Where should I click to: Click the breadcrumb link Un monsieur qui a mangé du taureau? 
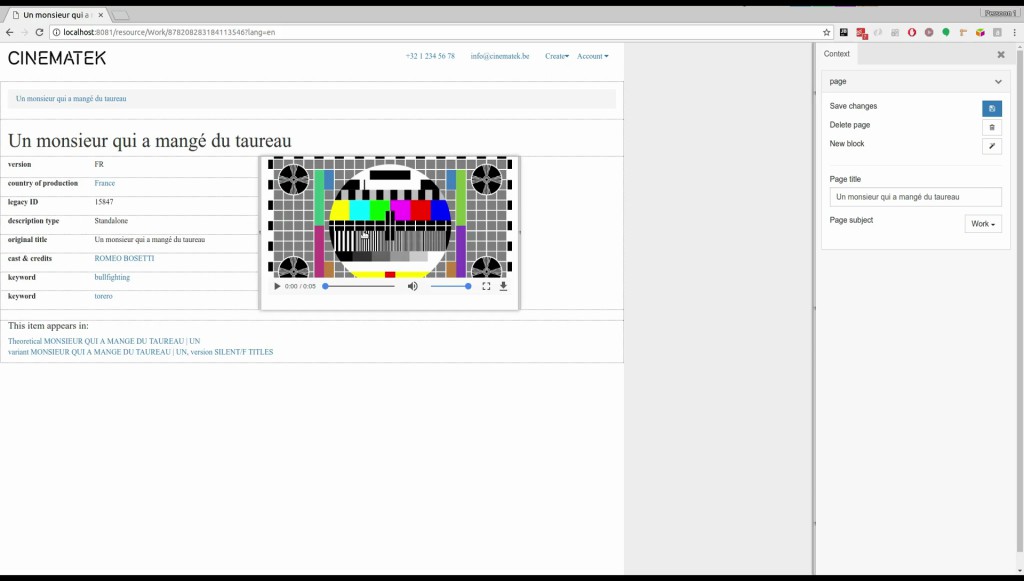coord(71,99)
